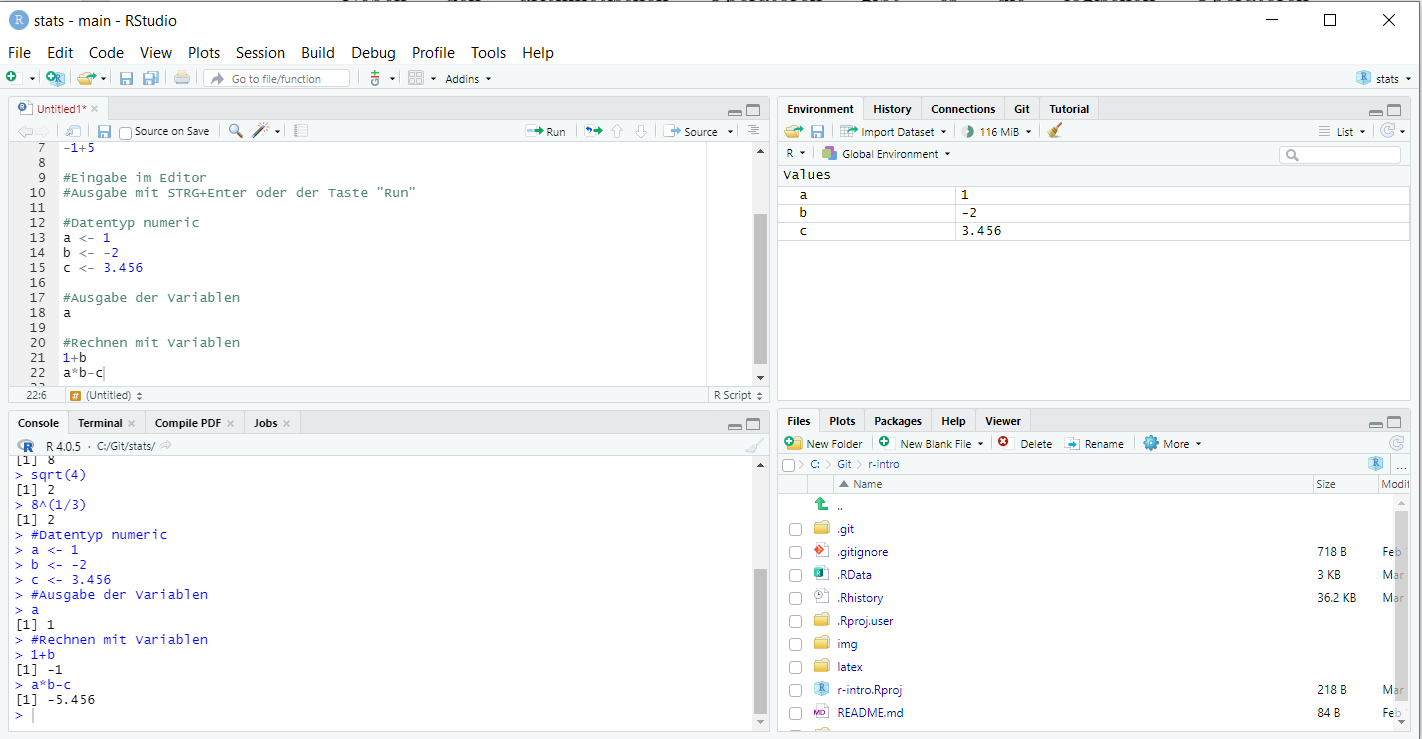The image size is (1422, 739).
Task: Click New Folder in Files pane
Action: pyautogui.click(x=824, y=444)
